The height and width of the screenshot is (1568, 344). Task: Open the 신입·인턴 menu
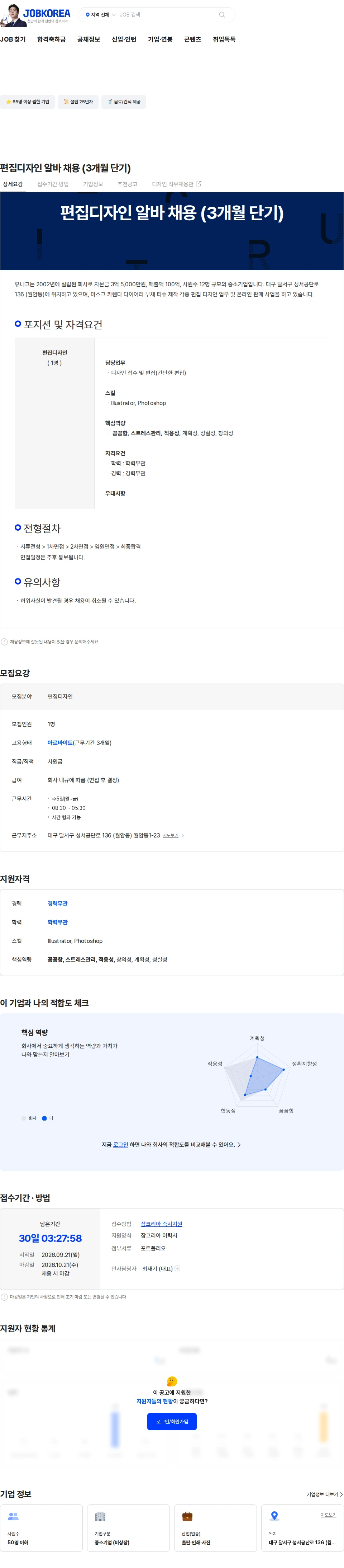pyautogui.click(x=124, y=39)
